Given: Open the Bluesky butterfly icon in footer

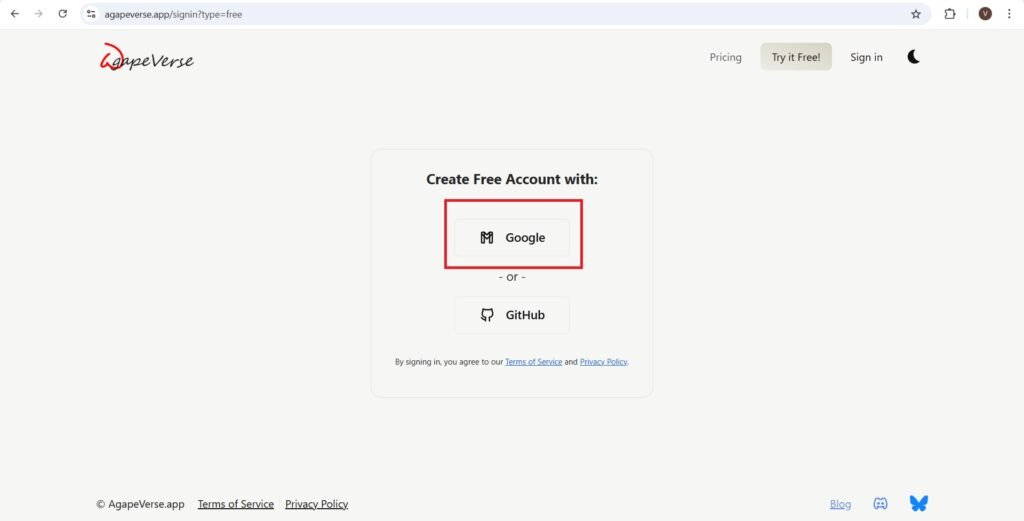Looking at the screenshot, I should coord(919,503).
